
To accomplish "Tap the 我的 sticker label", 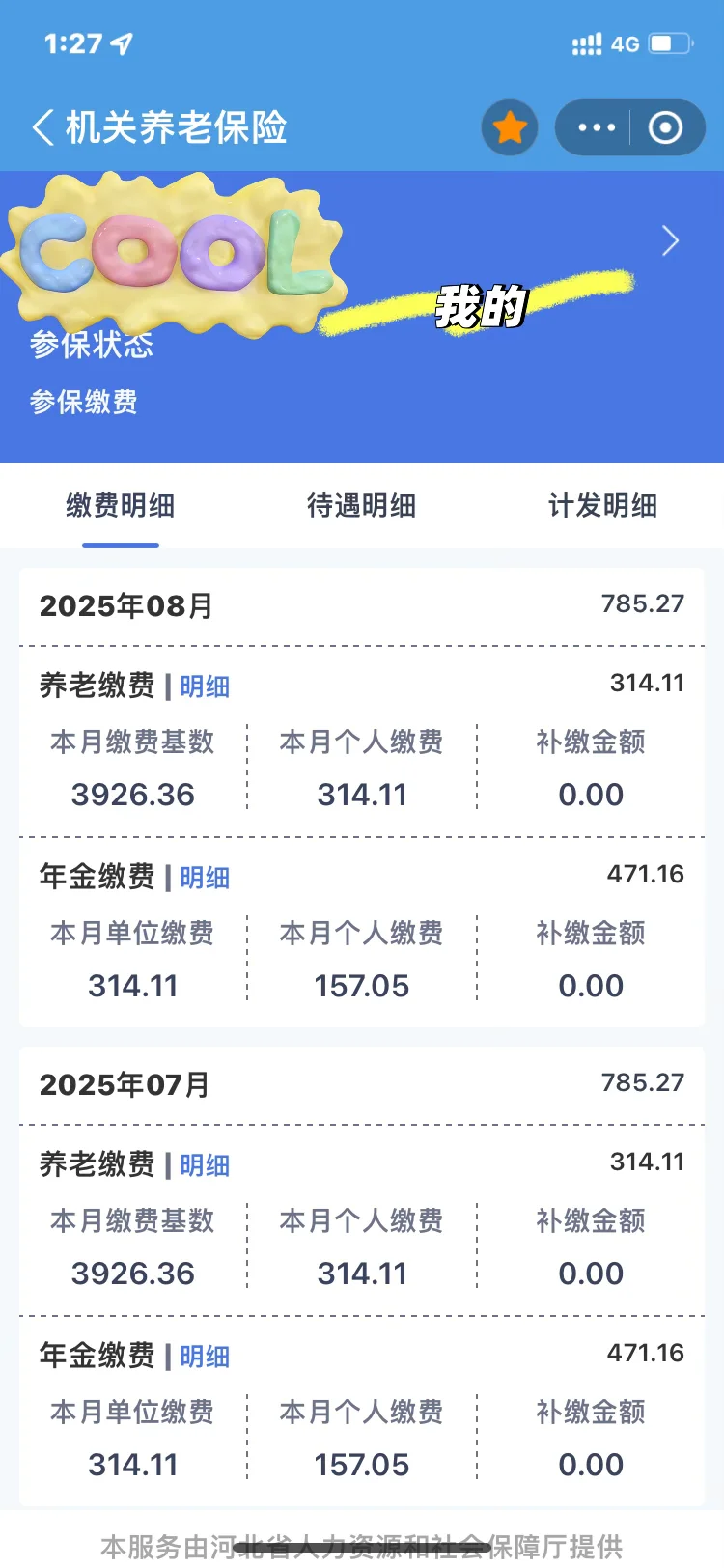I will [x=481, y=306].
